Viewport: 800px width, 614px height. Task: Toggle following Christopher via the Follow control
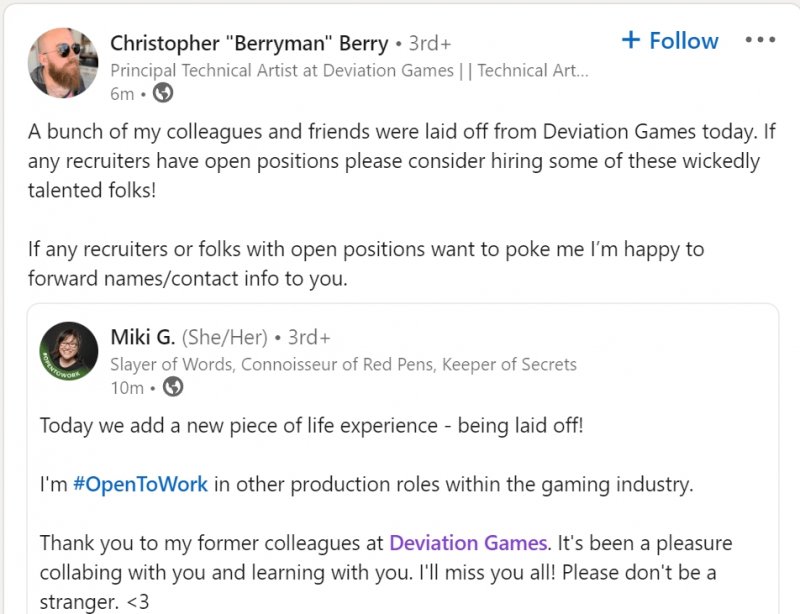(670, 41)
